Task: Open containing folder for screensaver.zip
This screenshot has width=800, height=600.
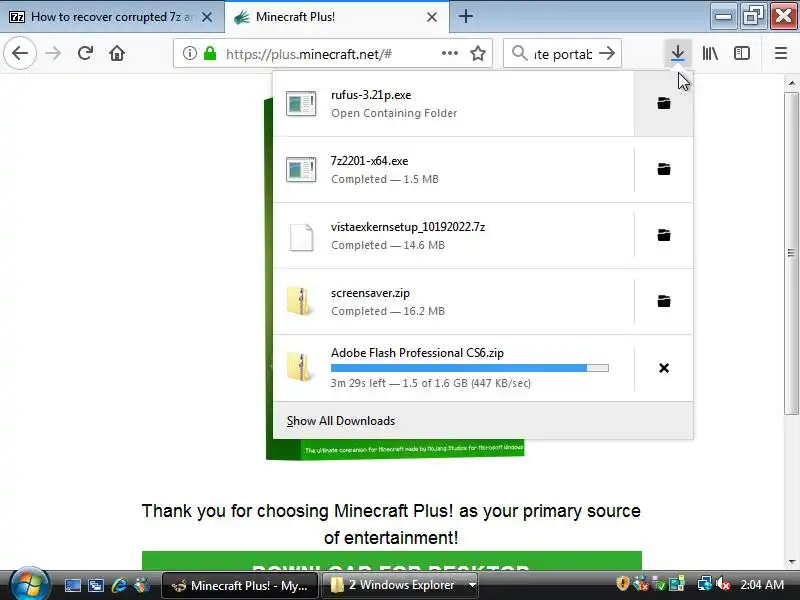Action: 664,301
